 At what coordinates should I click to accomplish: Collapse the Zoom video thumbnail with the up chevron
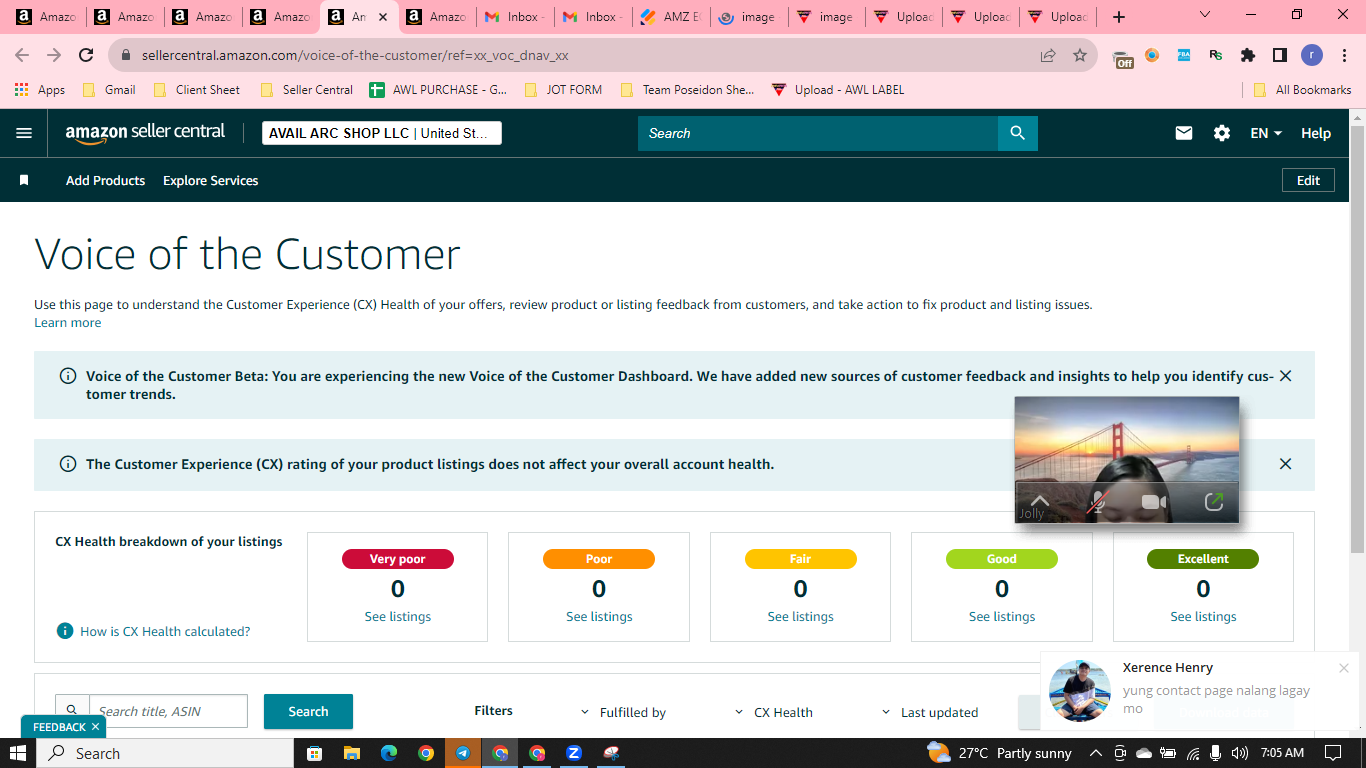[1039, 501]
